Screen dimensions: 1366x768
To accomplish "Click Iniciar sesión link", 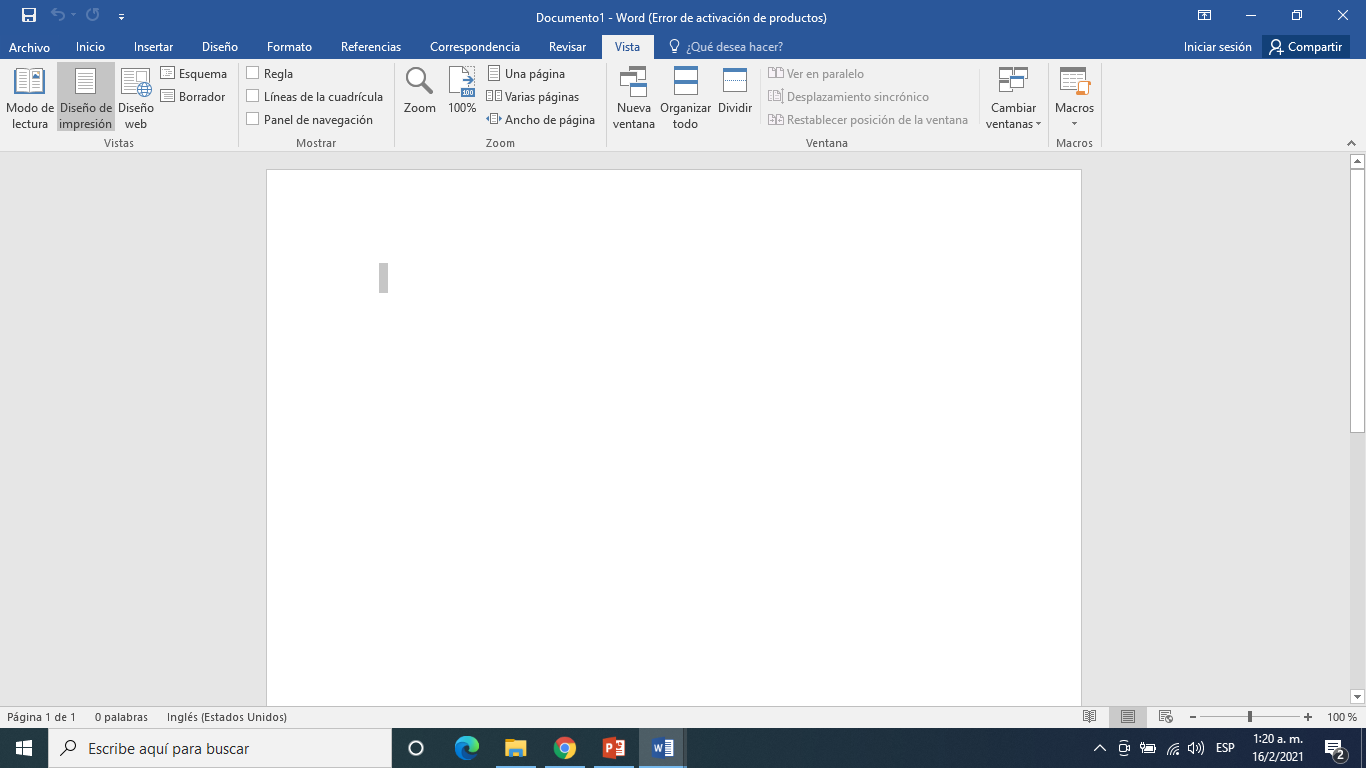I will (1217, 47).
